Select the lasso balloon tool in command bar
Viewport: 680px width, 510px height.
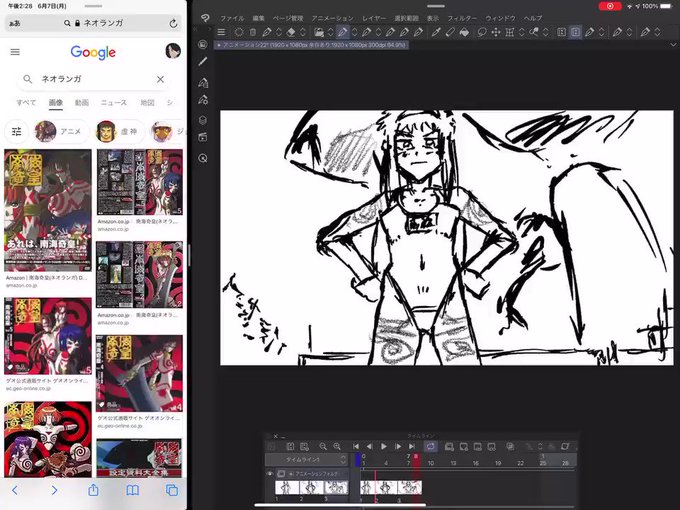[x=482, y=32]
